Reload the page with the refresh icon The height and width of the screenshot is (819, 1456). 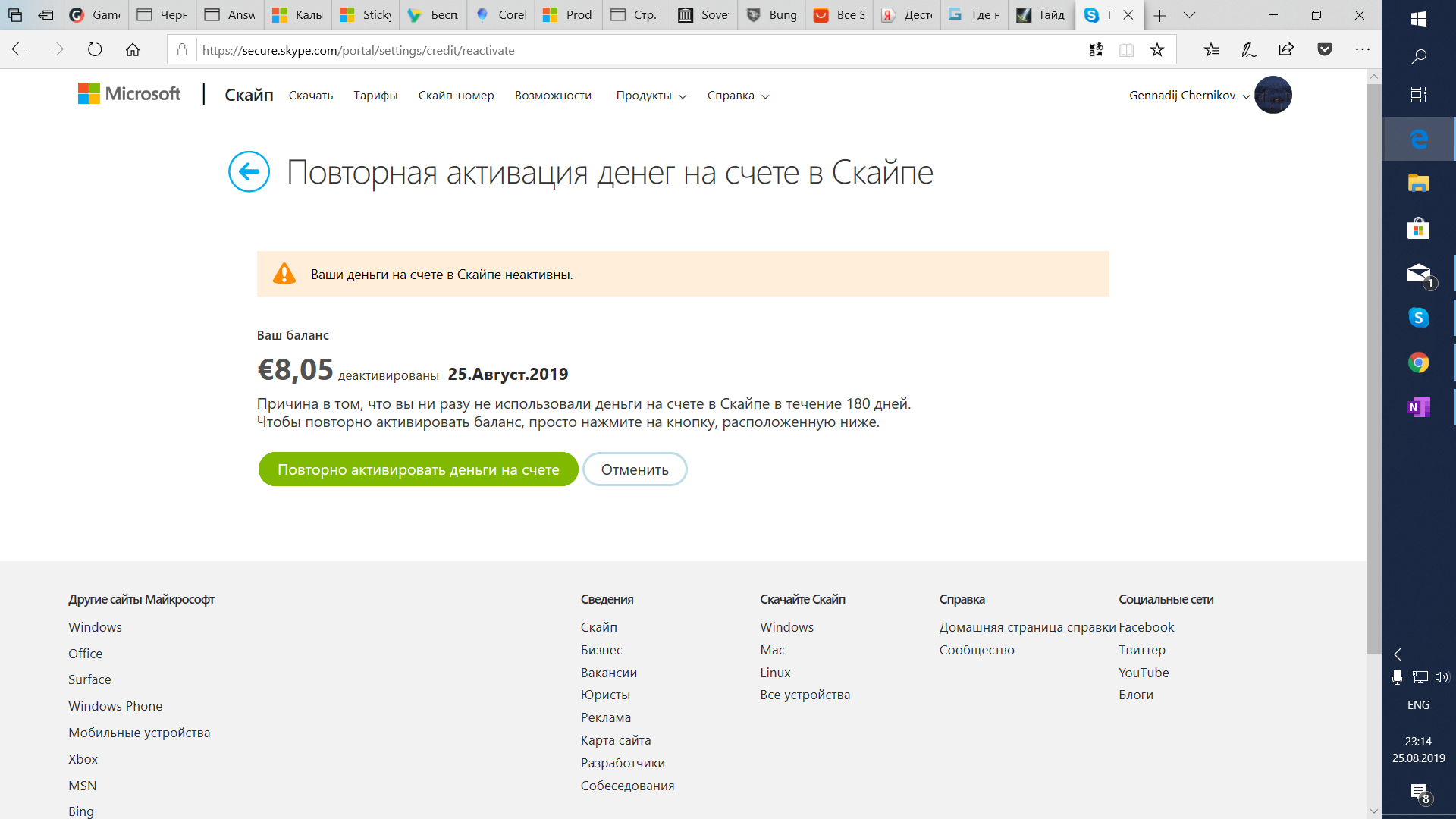click(95, 50)
